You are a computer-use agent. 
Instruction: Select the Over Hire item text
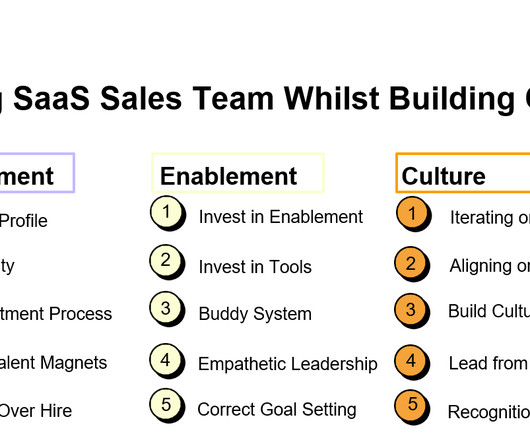(35, 411)
